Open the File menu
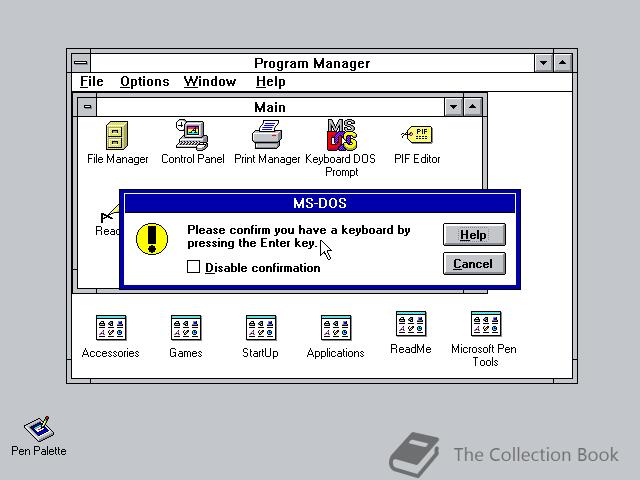 point(91,82)
